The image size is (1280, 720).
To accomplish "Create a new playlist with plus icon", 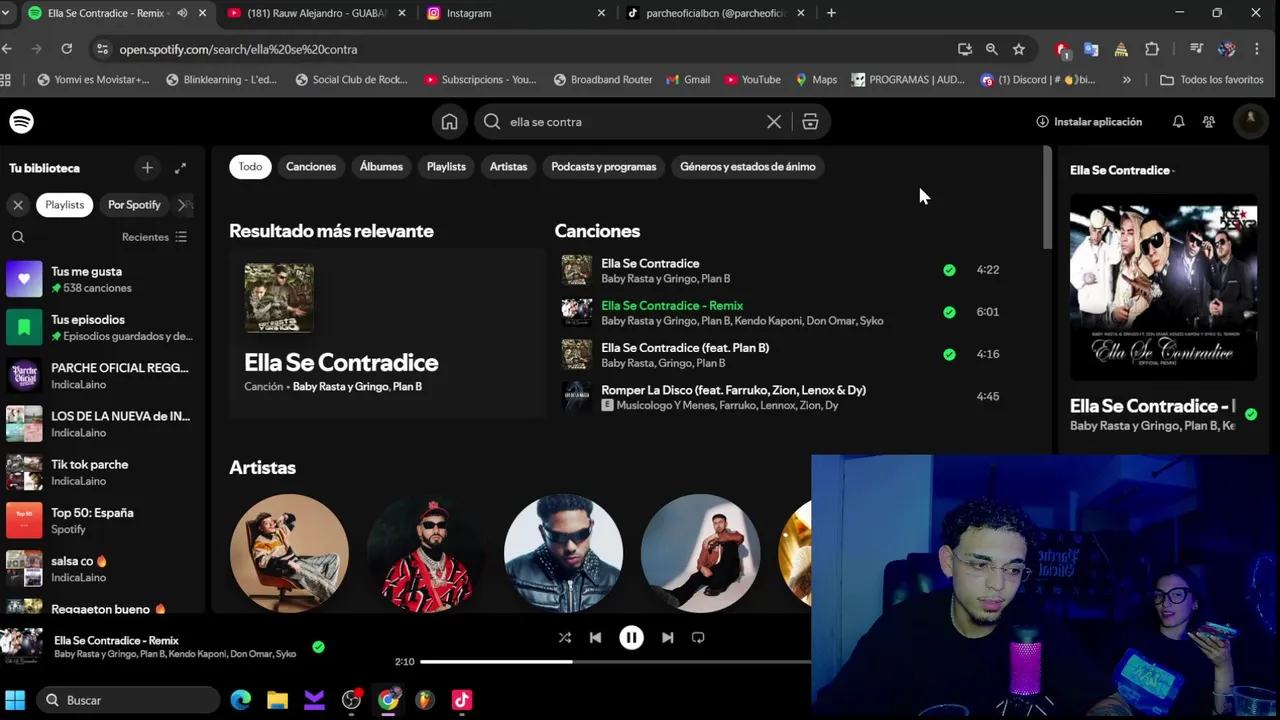I will [147, 168].
